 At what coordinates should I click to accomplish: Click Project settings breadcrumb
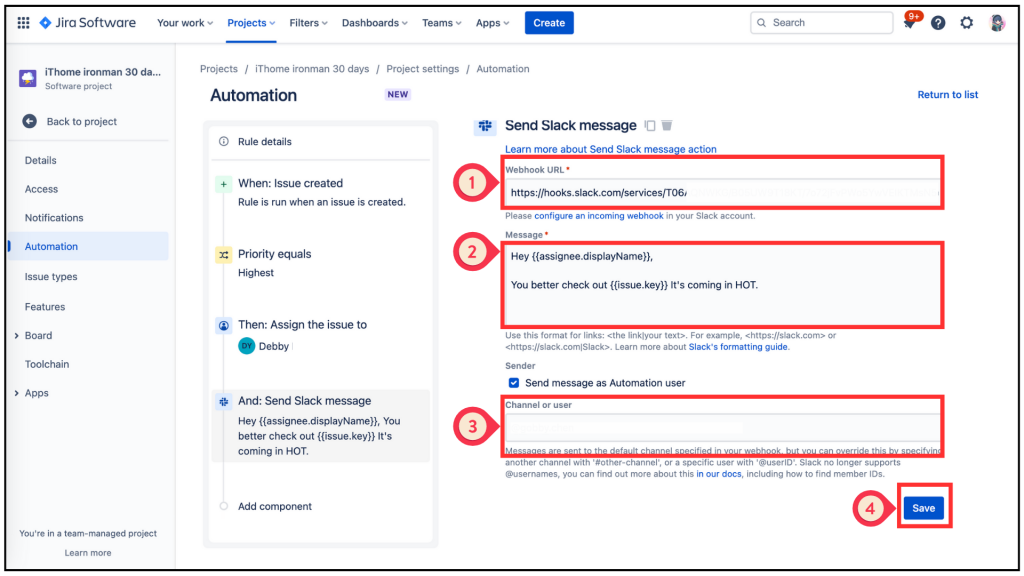(423, 69)
